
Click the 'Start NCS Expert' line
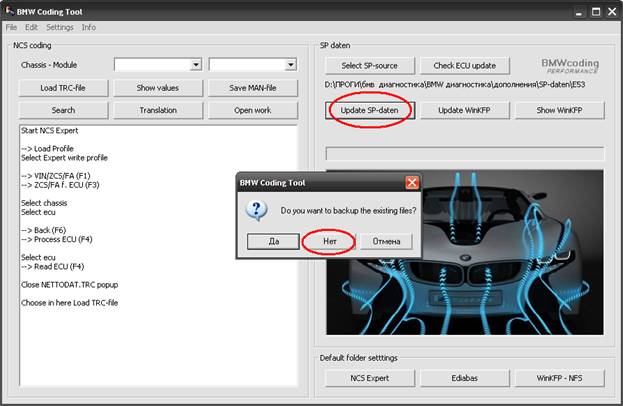click(x=50, y=131)
